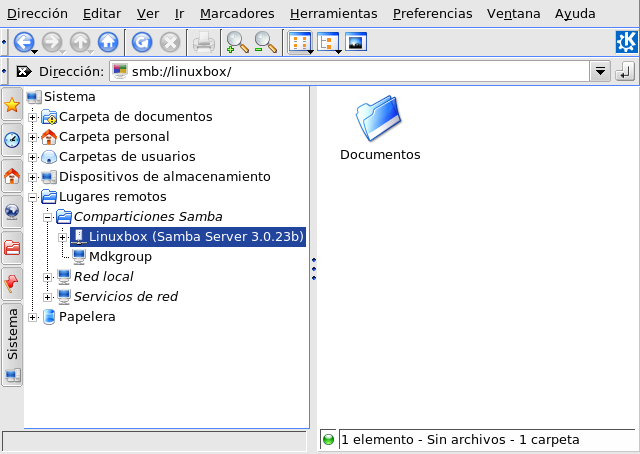
Task: Open the bookmarks star sidebar panel
Action: tap(12, 105)
